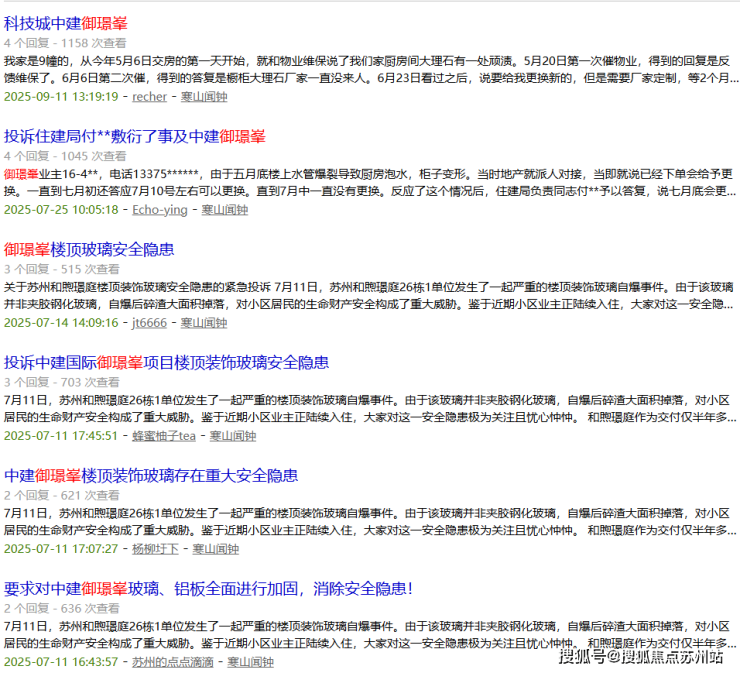Open 寒山闻钟 board link beside jt6666

[x=204, y=323]
